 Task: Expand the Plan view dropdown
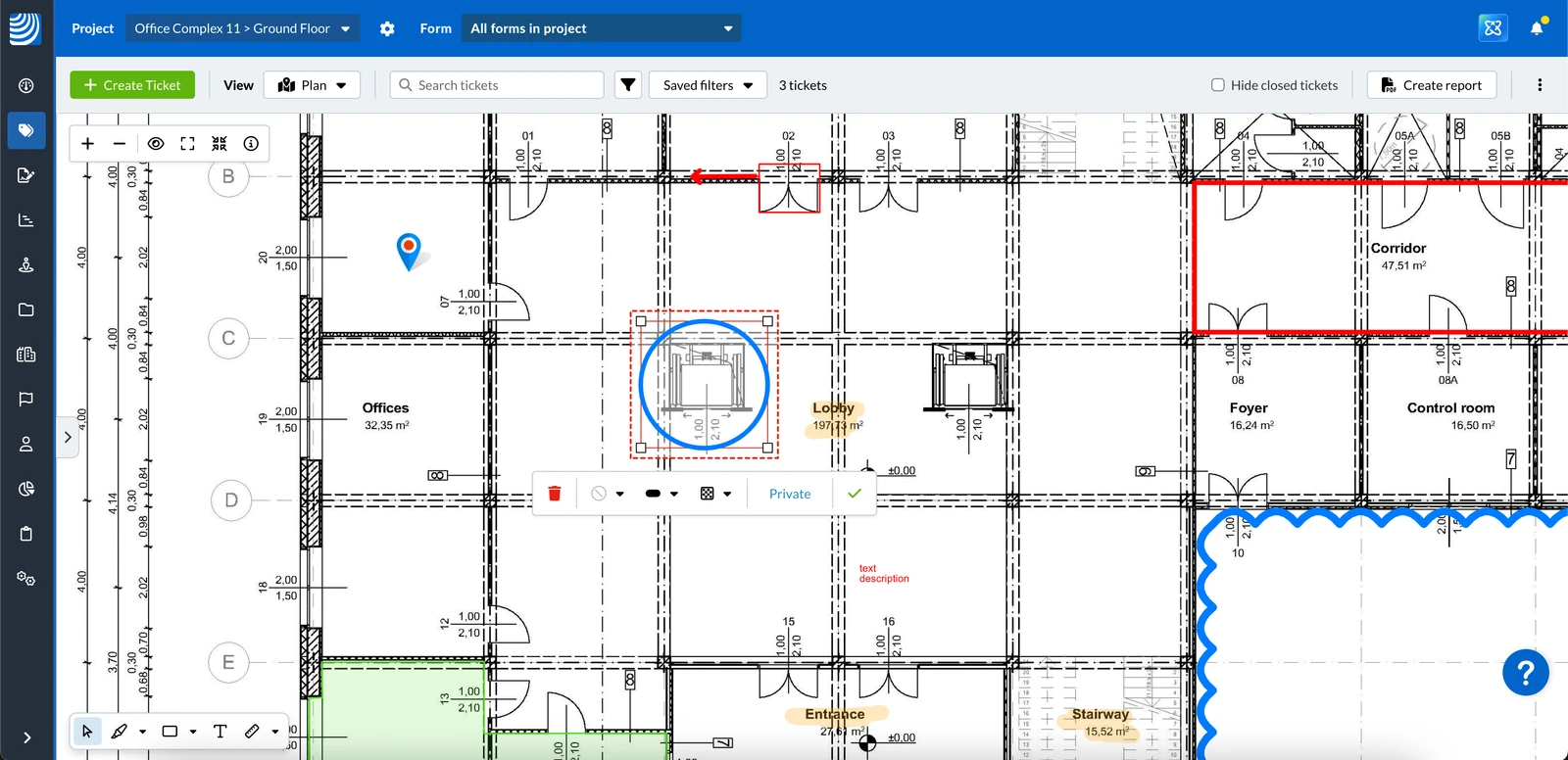point(313,85)
